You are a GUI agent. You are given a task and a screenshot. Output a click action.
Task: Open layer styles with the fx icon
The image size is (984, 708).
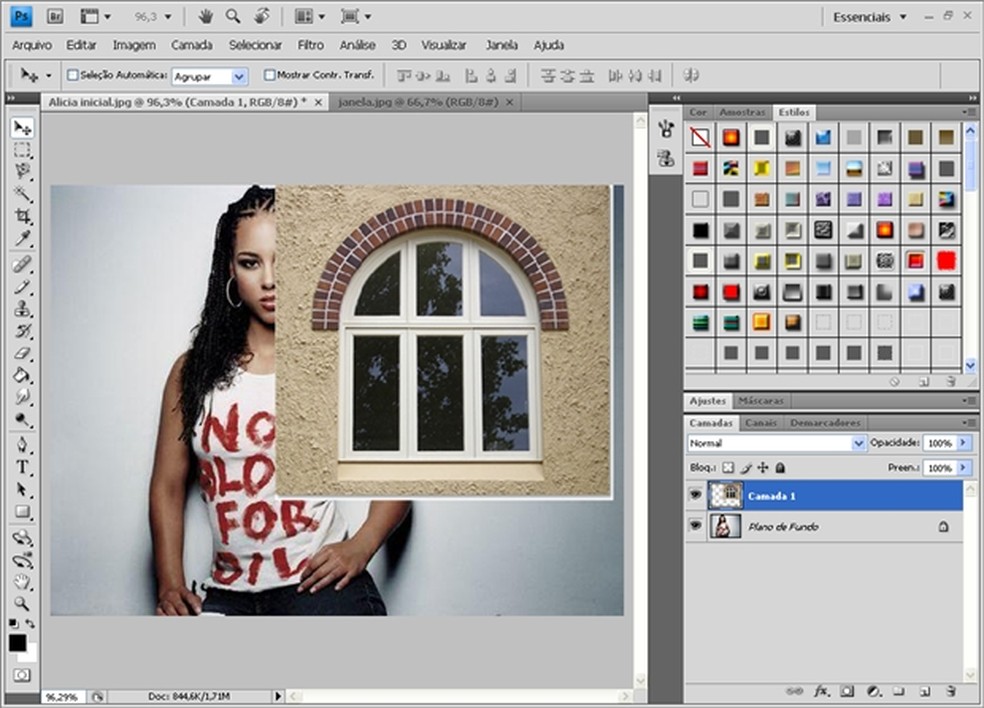tap(822, 691)
